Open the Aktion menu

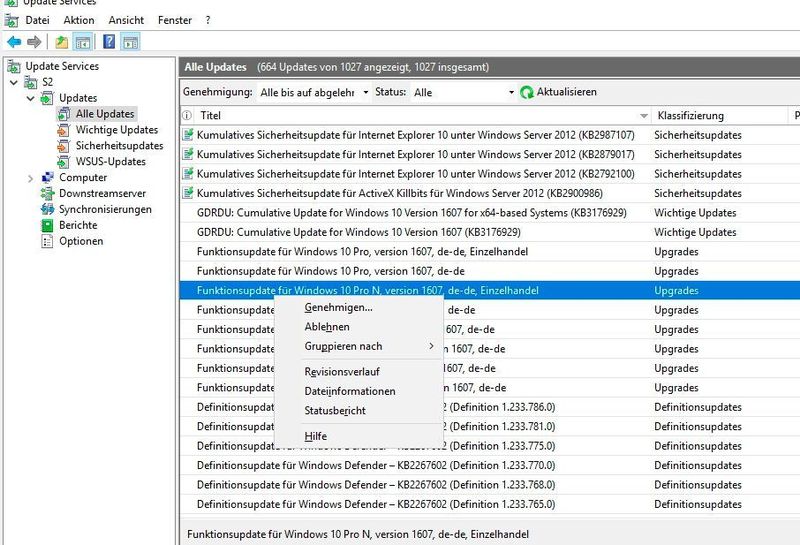[79, 20]
